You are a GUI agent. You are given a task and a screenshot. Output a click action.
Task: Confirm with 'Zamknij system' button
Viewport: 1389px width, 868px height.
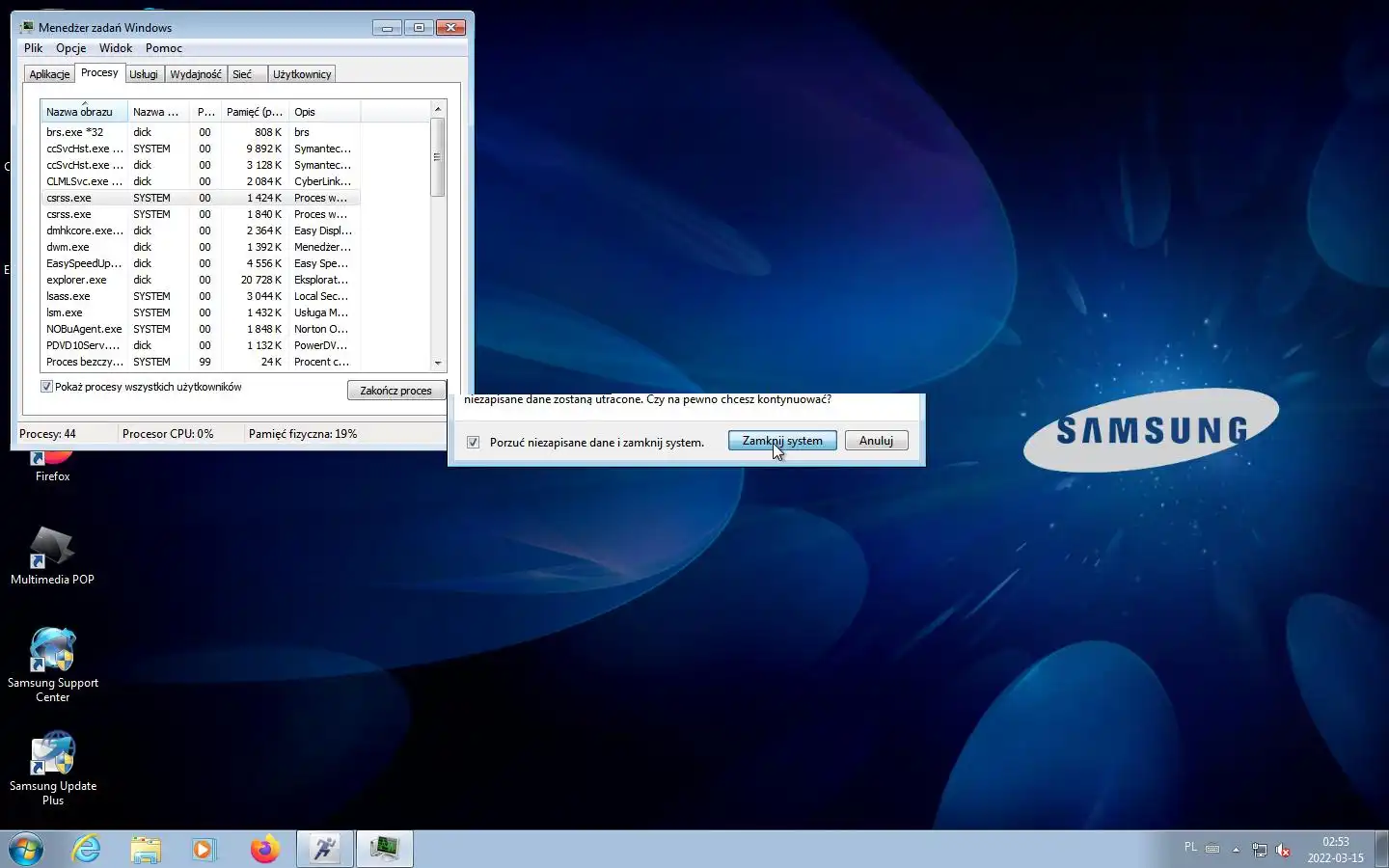pos(782,441)
